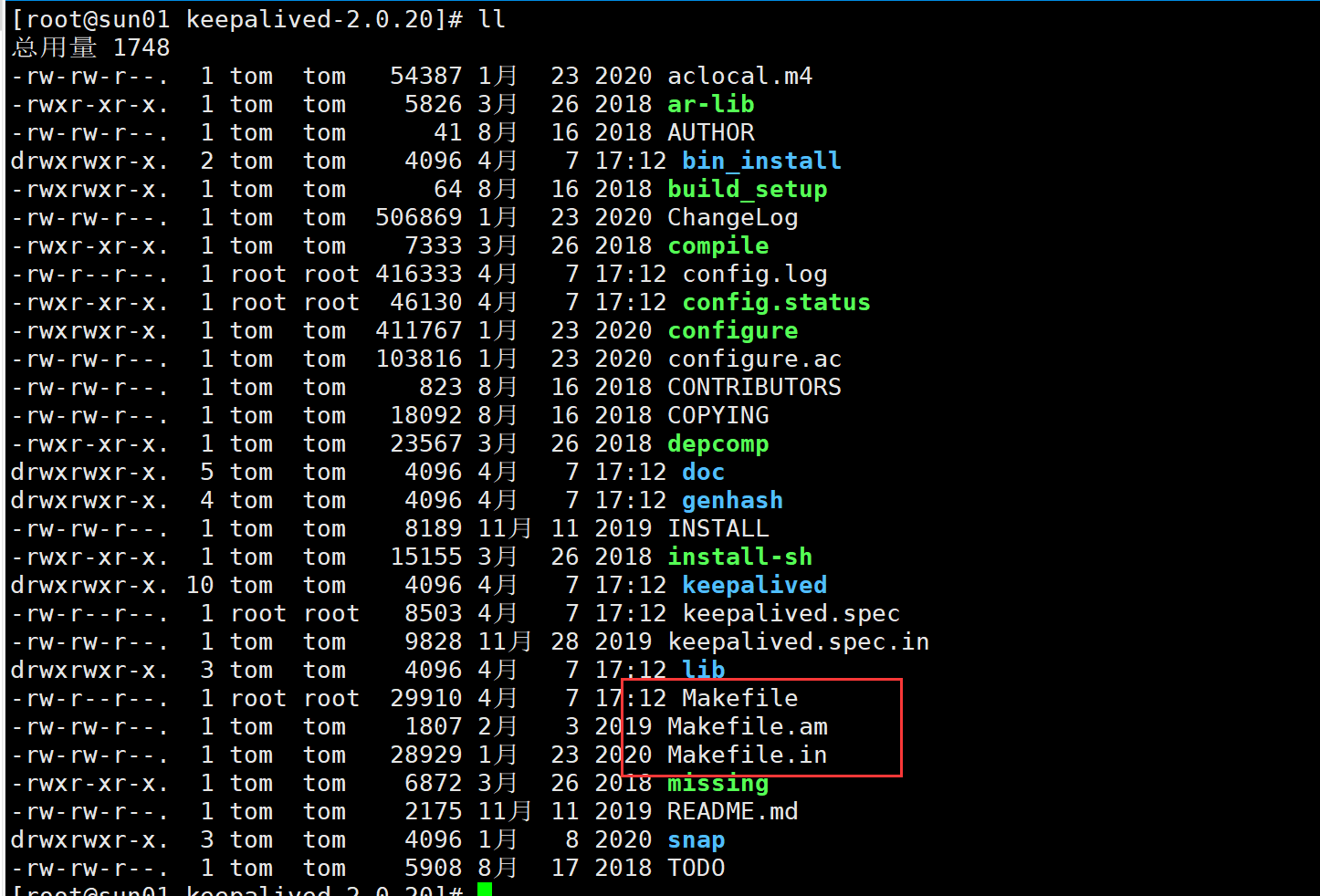Click the Makefile.am file name
This screenshot has height=896, width=1320.
click(748, 726)
